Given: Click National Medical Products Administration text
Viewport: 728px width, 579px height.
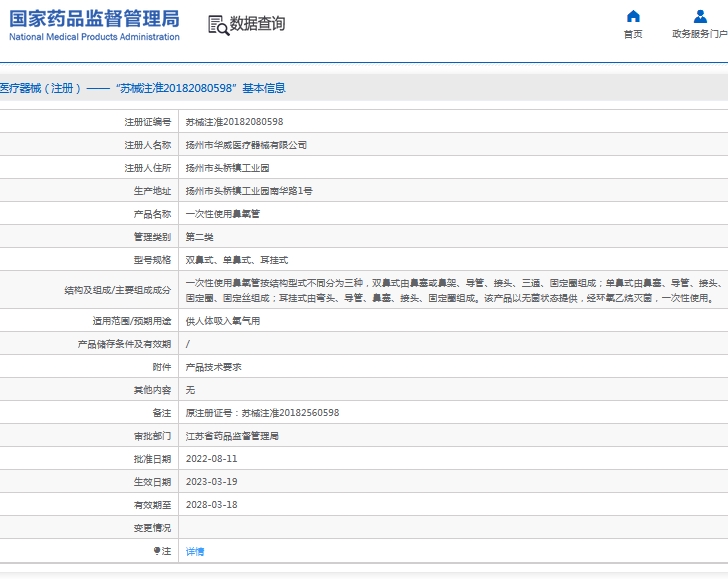Looking at the screenshot, I should tap(94, 37).
